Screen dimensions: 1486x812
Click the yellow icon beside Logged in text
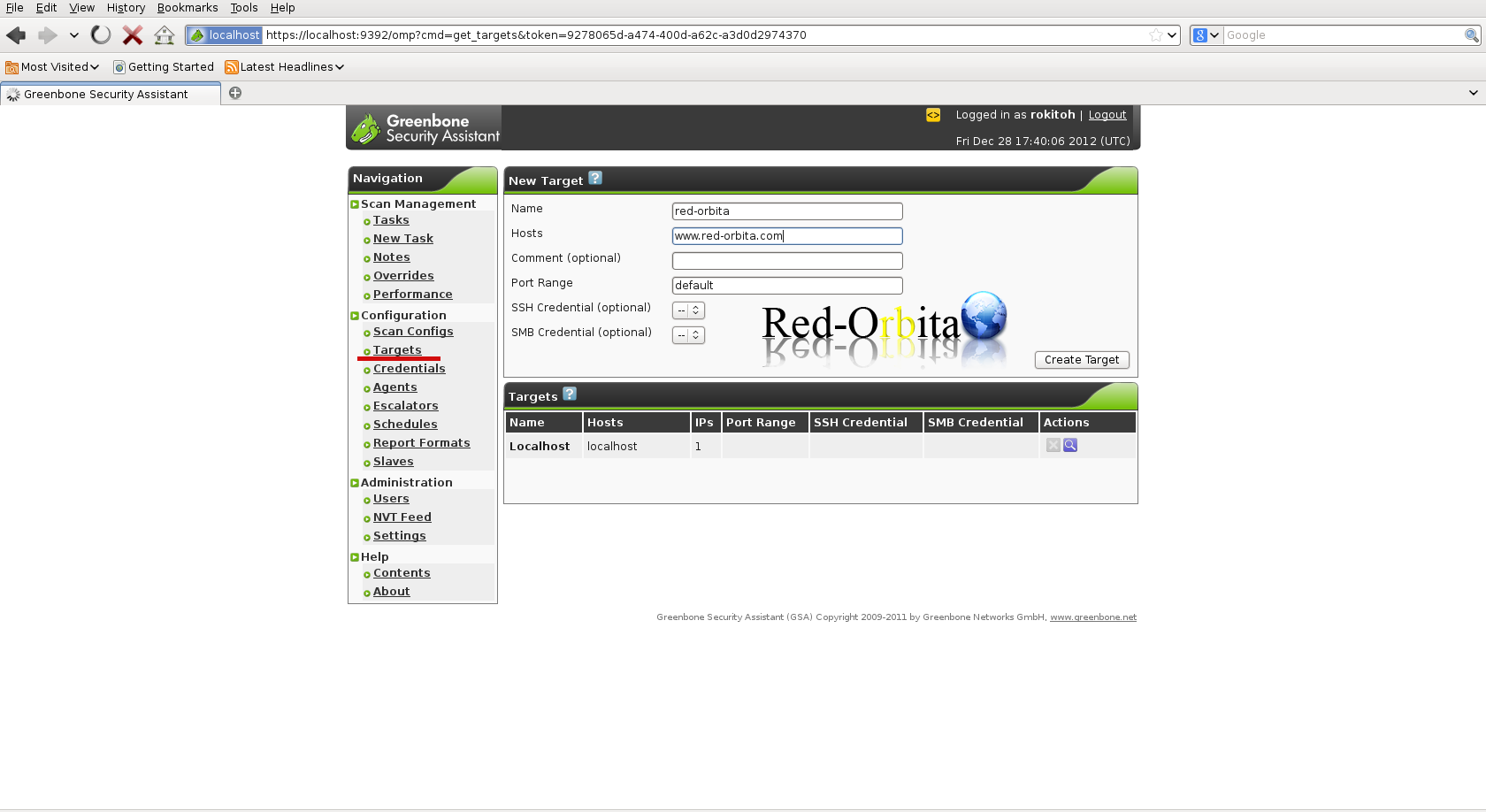click(x=933, y=115)
